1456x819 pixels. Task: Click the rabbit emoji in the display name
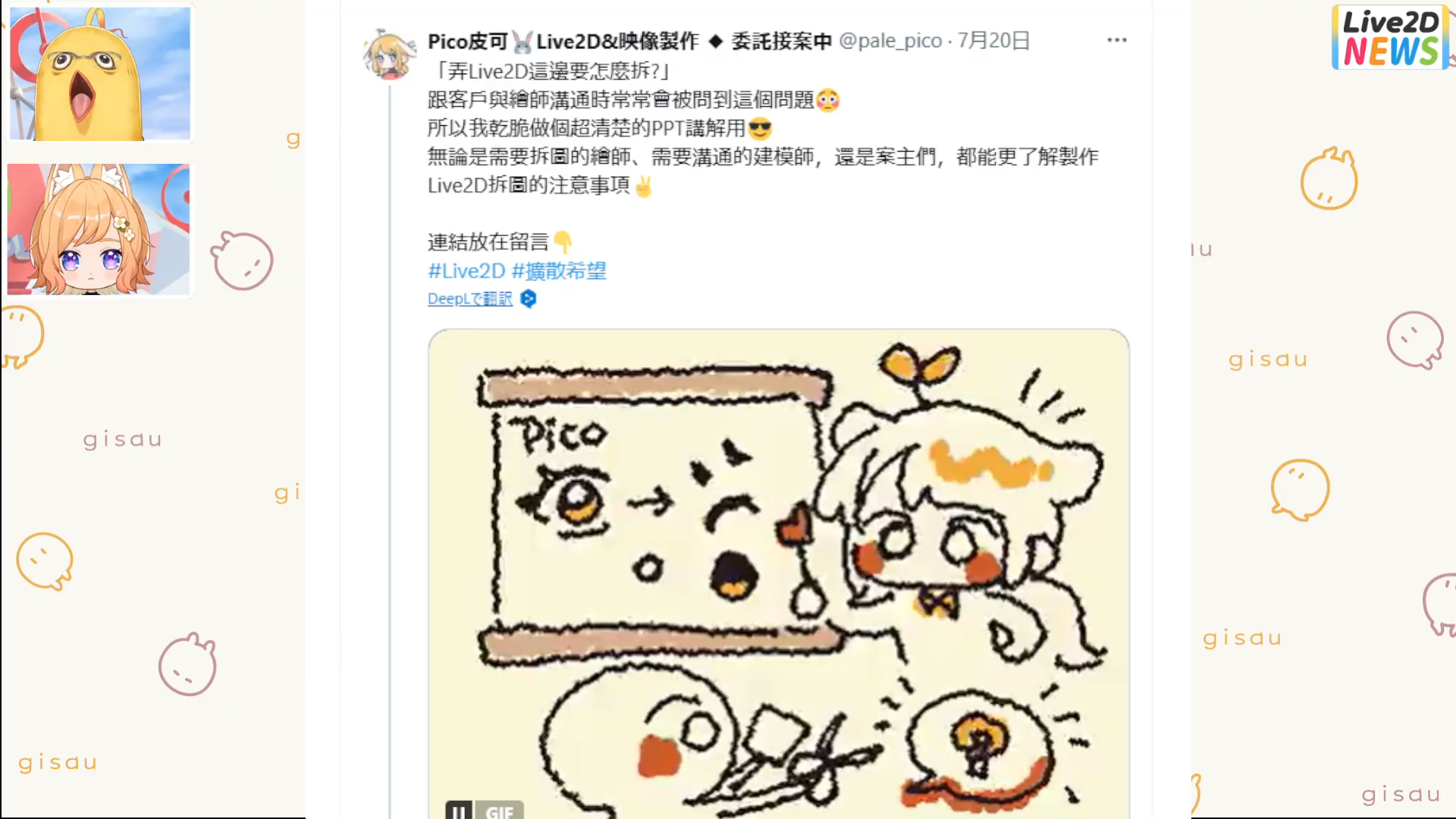522,41
